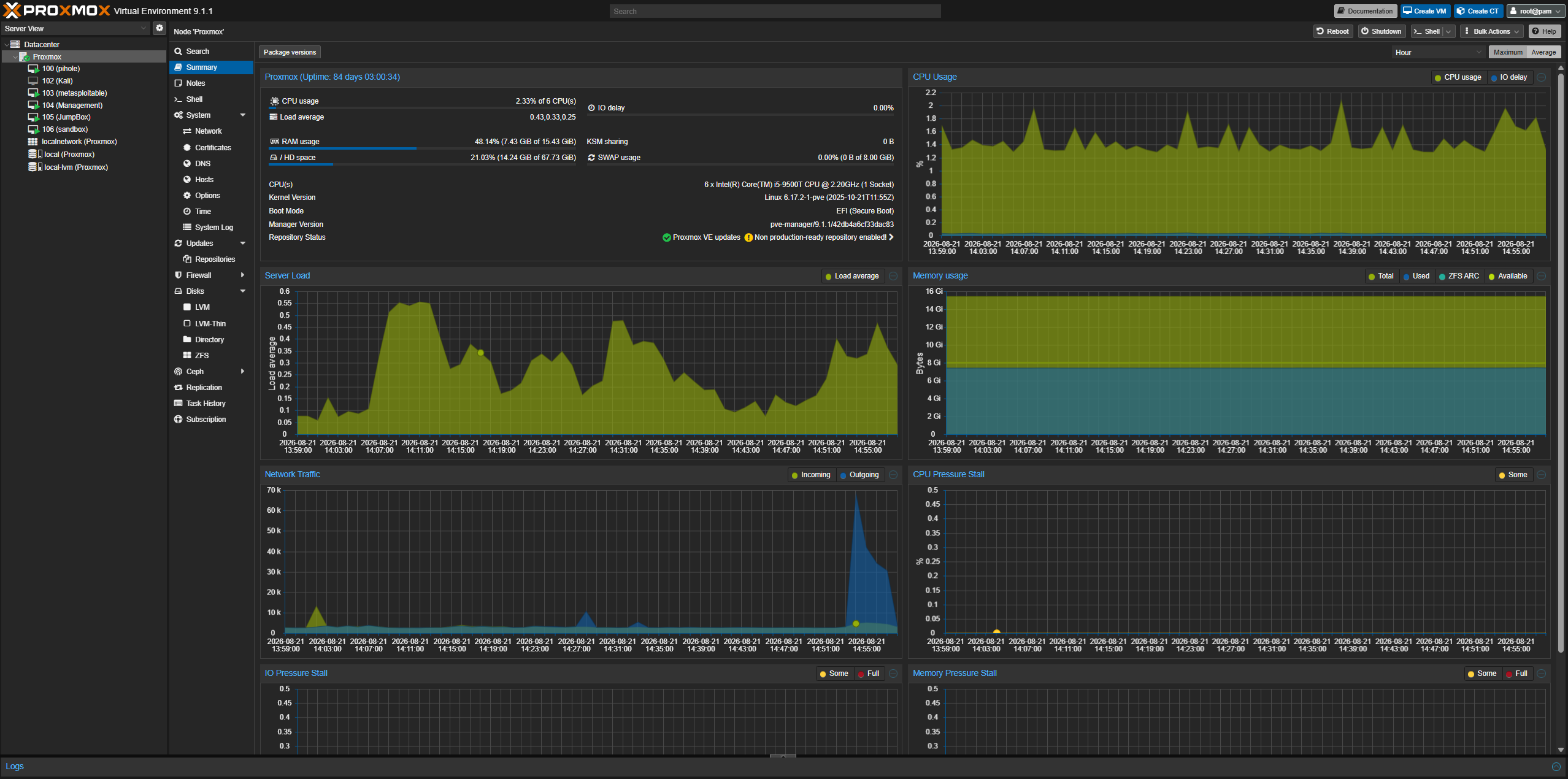This screenshot has height=779, width=1568.
Task: Open the localnetwork (Proxmox) SDN zone icon
Action: coord(33,142)
